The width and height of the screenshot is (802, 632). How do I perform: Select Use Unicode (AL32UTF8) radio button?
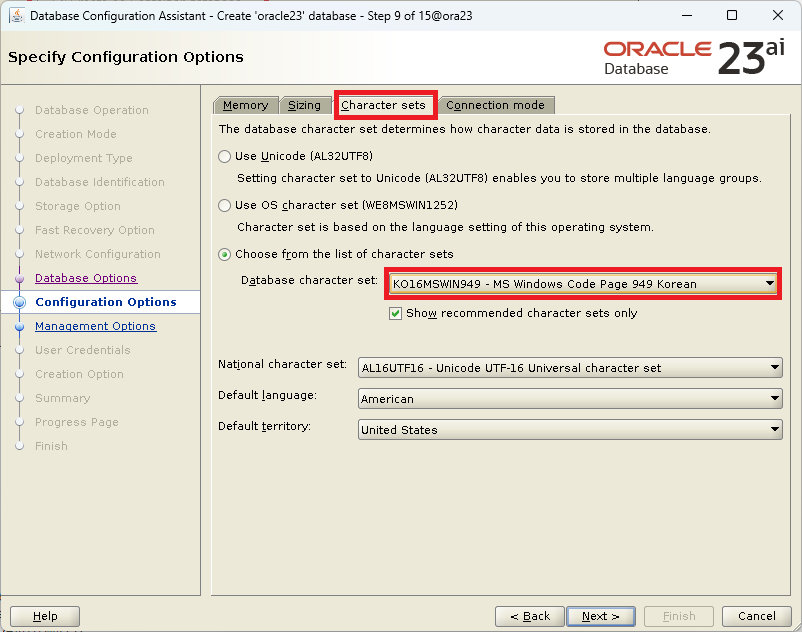click(225, 156)
